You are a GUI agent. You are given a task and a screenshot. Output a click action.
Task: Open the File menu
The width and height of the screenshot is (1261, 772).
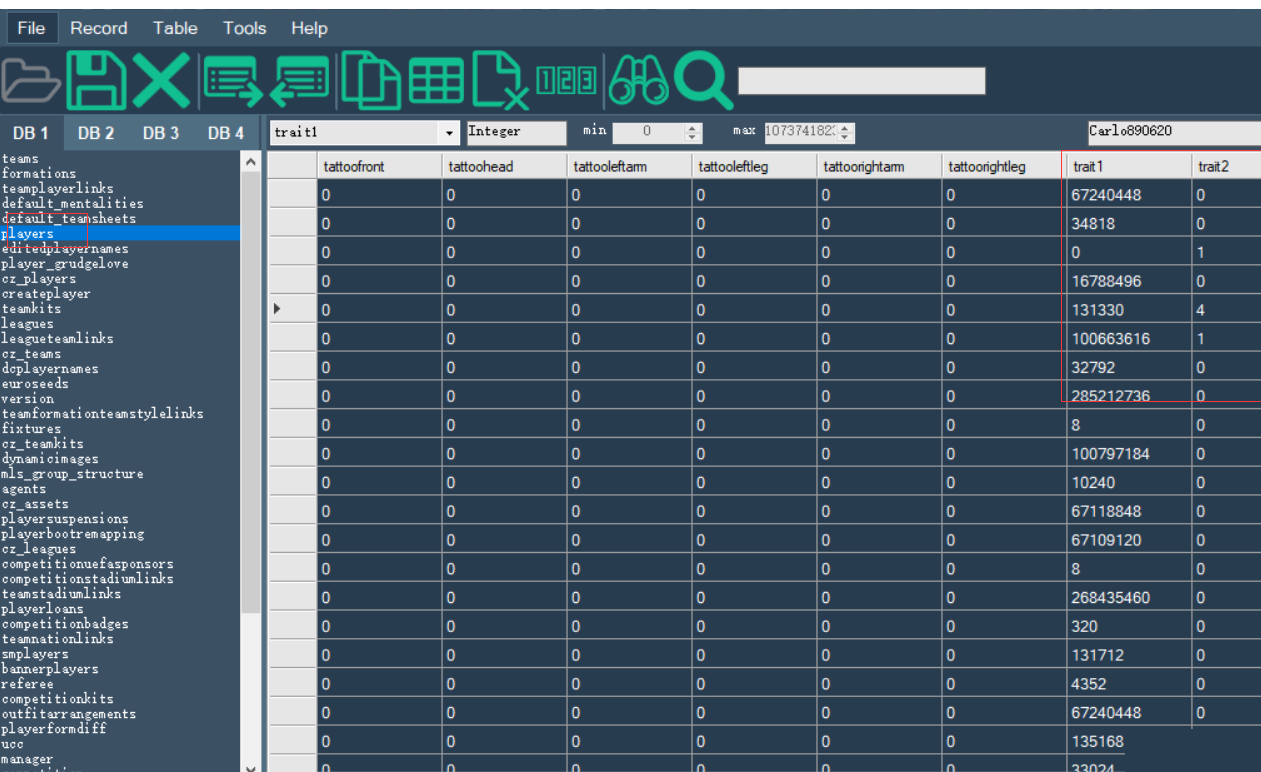[x=31, y=28]
